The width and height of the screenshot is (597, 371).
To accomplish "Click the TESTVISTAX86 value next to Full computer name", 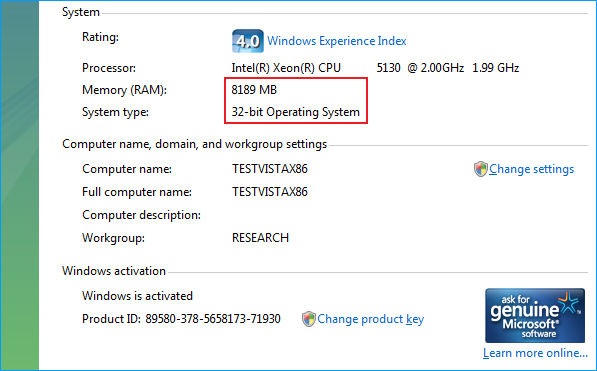I will pyautogui.click(x=270, y=192).
